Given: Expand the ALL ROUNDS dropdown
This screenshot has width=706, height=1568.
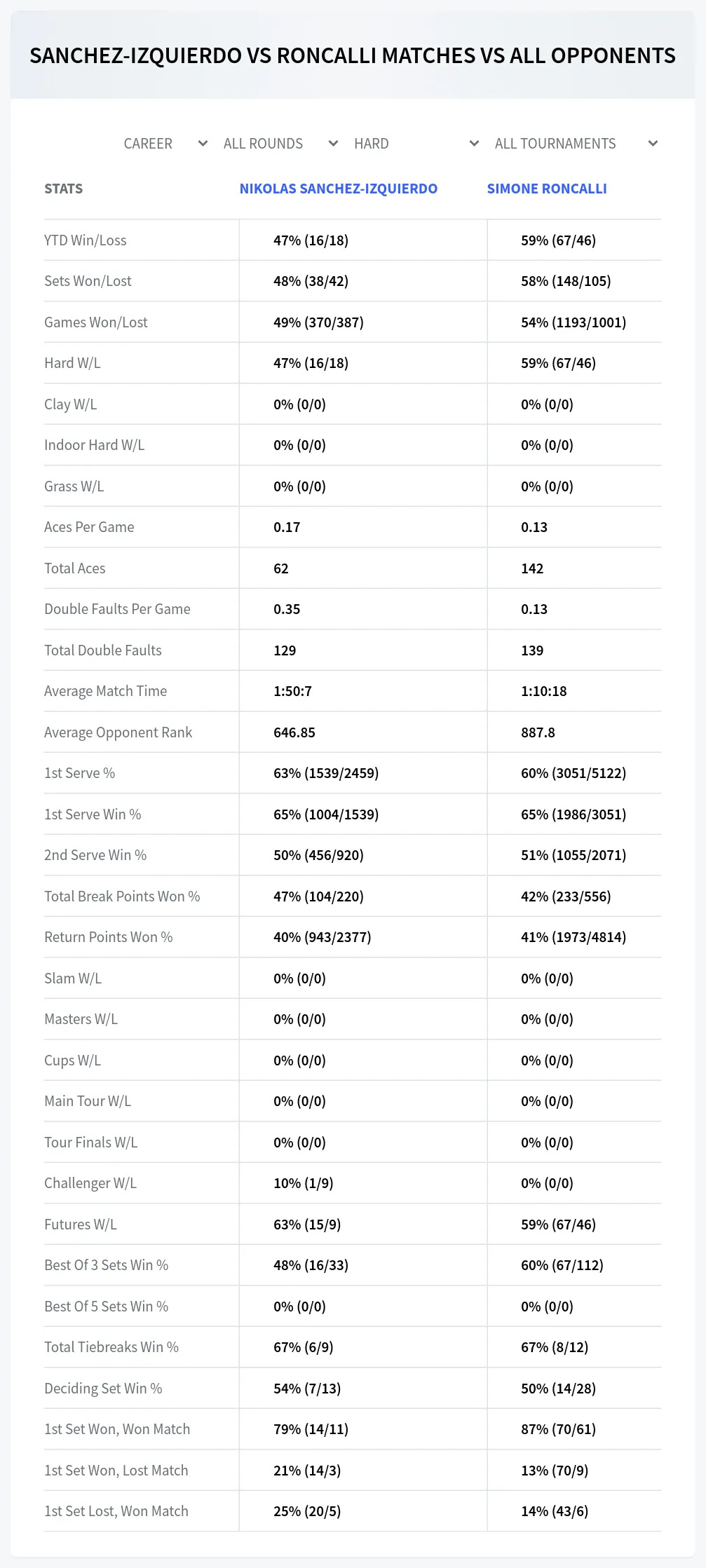Looking at the screenshot, I should click(x=280, y=144).
